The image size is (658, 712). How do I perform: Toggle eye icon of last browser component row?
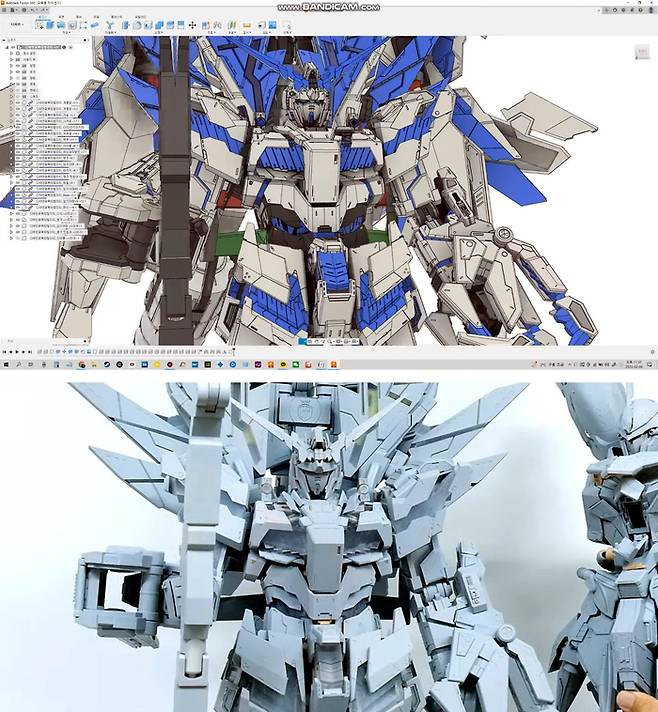pyautogui.click(x=18, y=238)
